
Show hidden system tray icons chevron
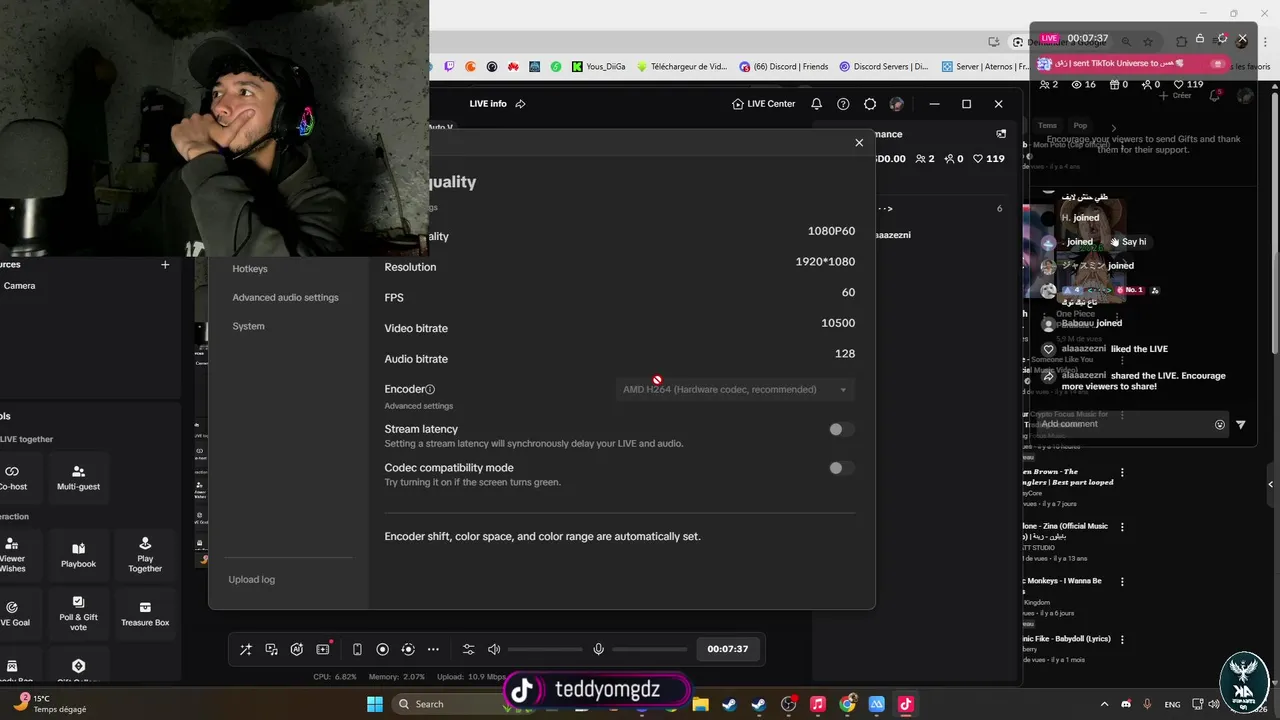pos(1105,704)
